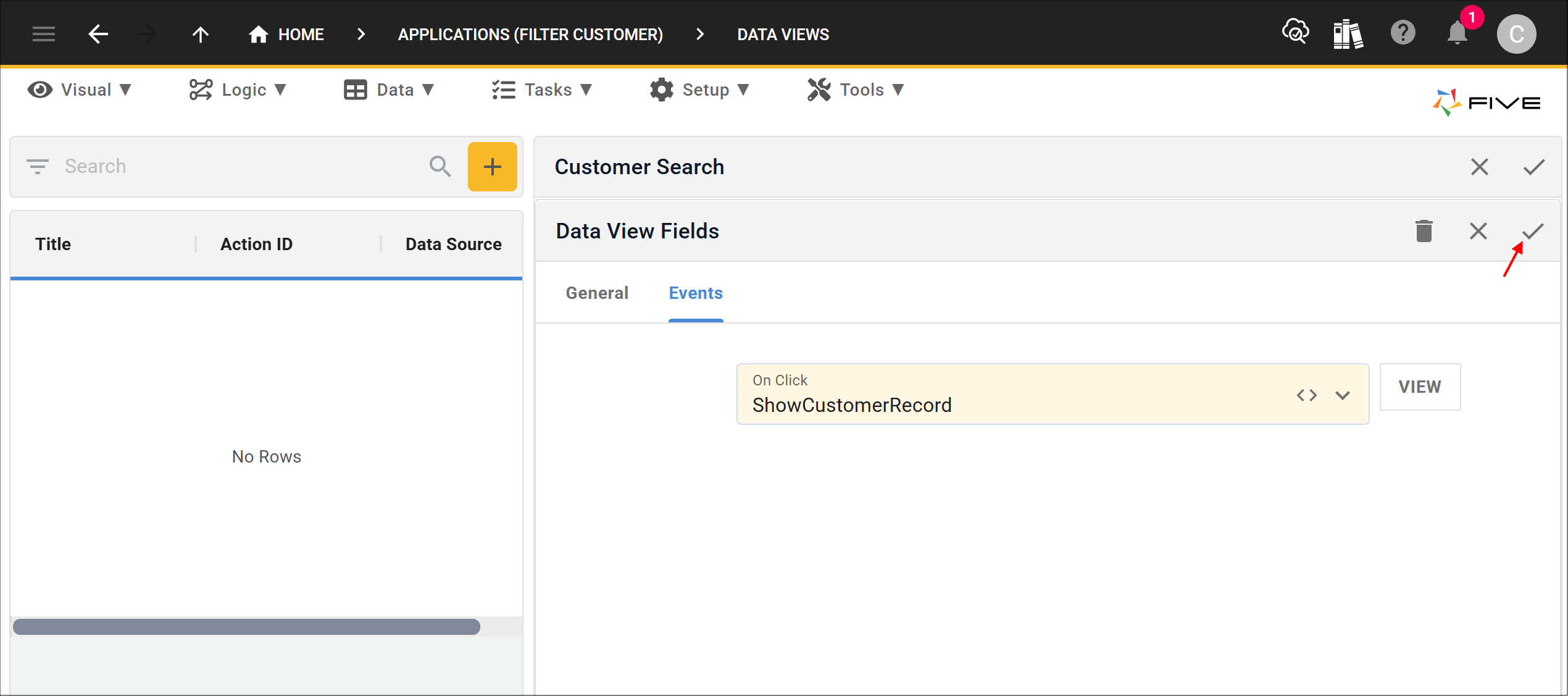Click the VIEW button
The height and width of the screenshot is (696, 1568).
[x=1420, y=387]
